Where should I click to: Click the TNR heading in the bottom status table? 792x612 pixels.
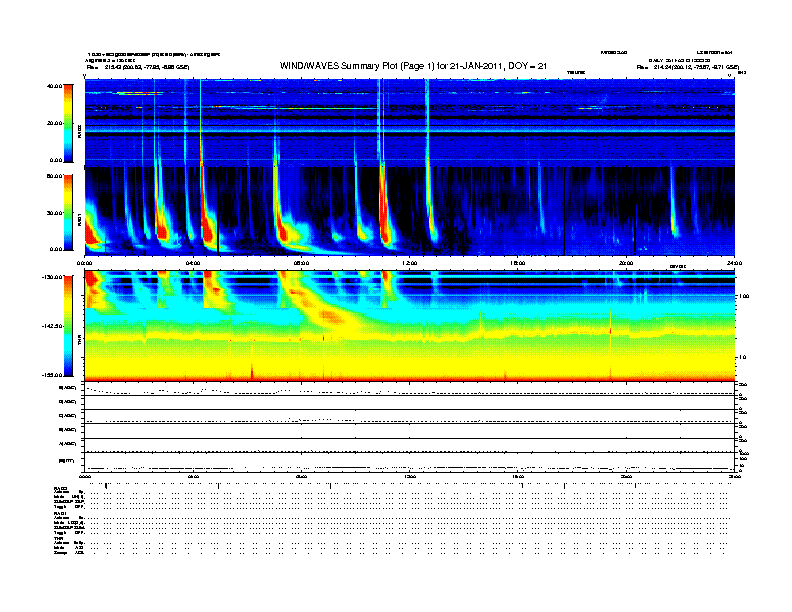tap(58, 538)
